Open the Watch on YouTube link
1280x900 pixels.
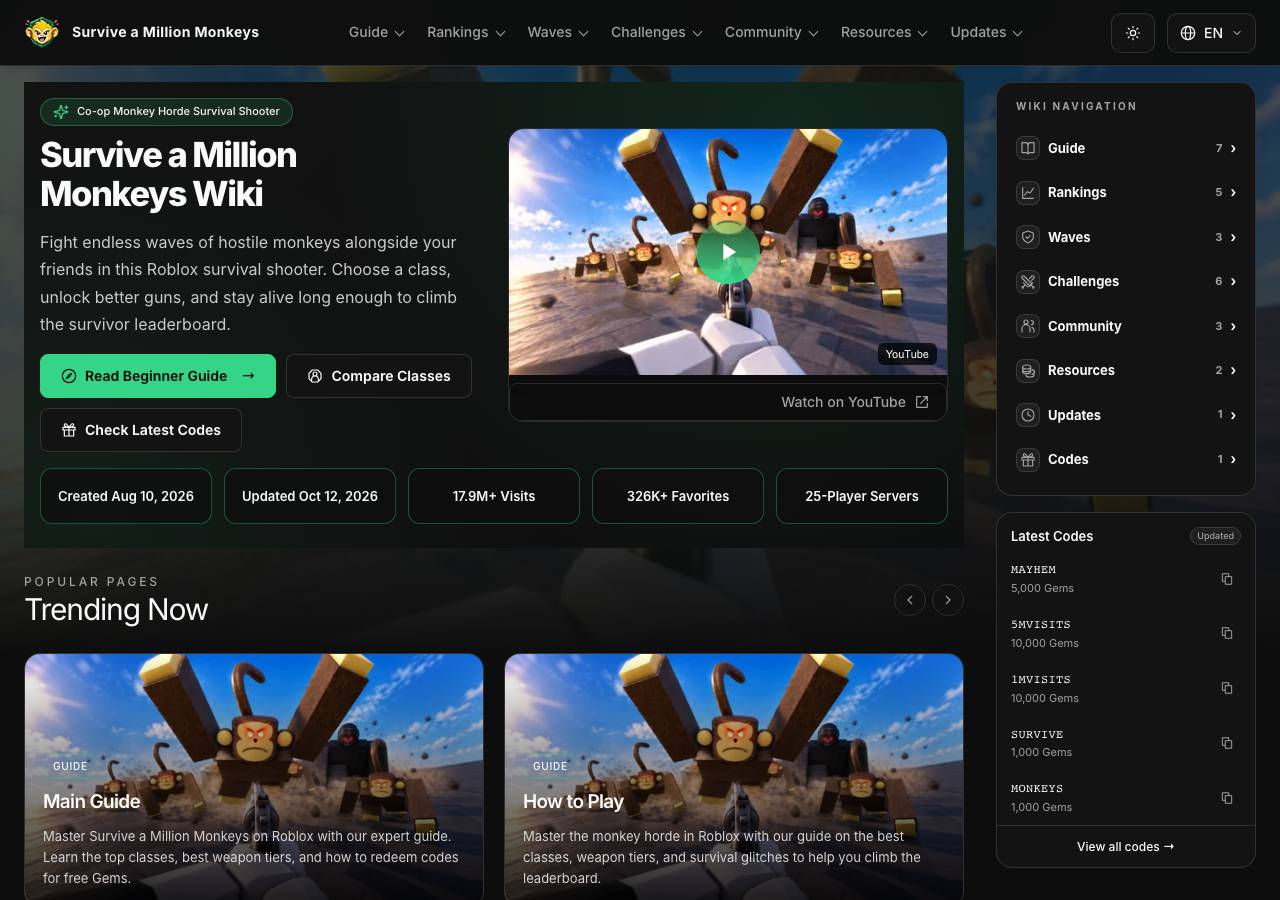click(855, 402)
